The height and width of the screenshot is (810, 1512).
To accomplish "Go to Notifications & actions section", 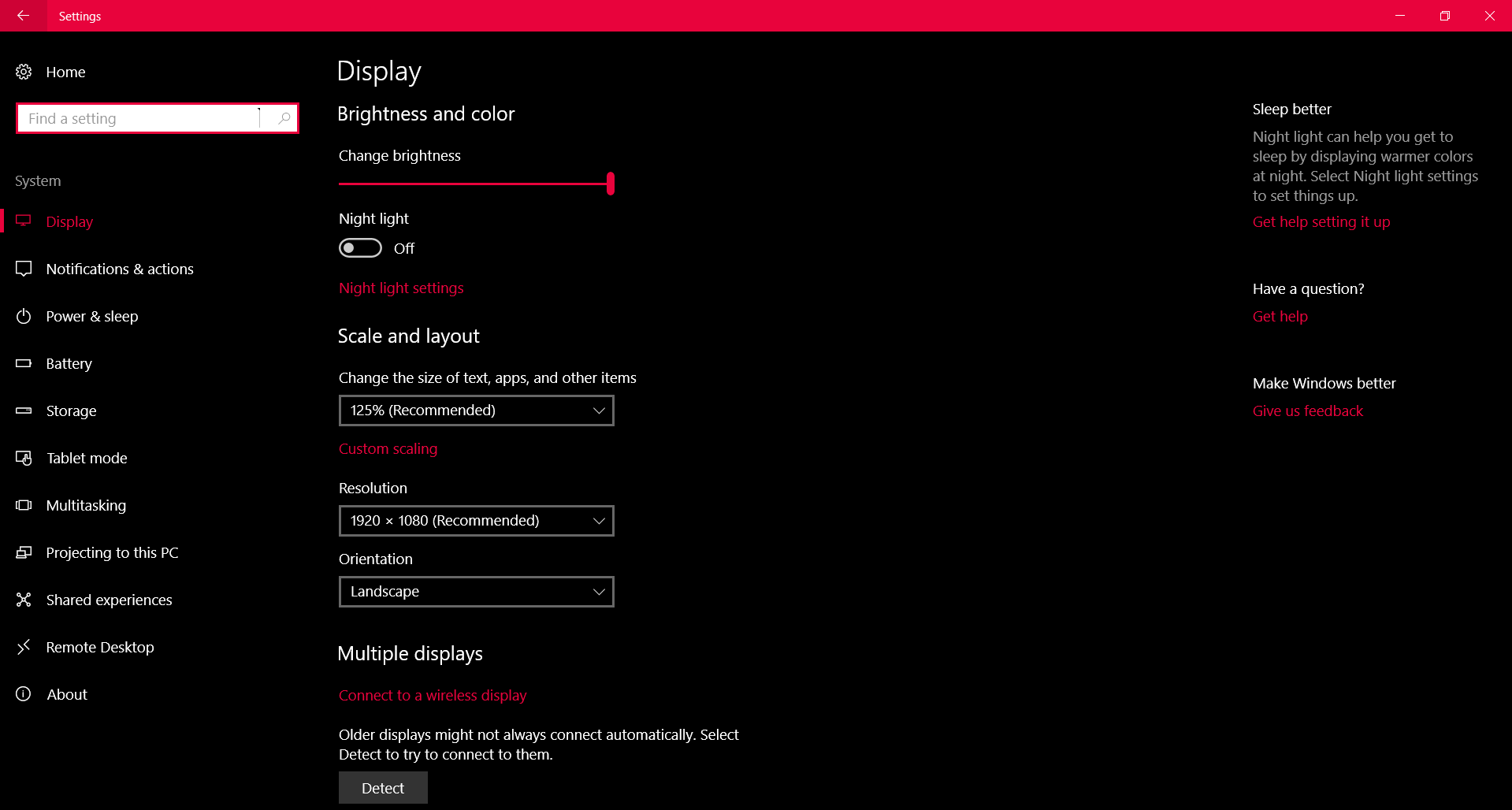I will point(120,269).
